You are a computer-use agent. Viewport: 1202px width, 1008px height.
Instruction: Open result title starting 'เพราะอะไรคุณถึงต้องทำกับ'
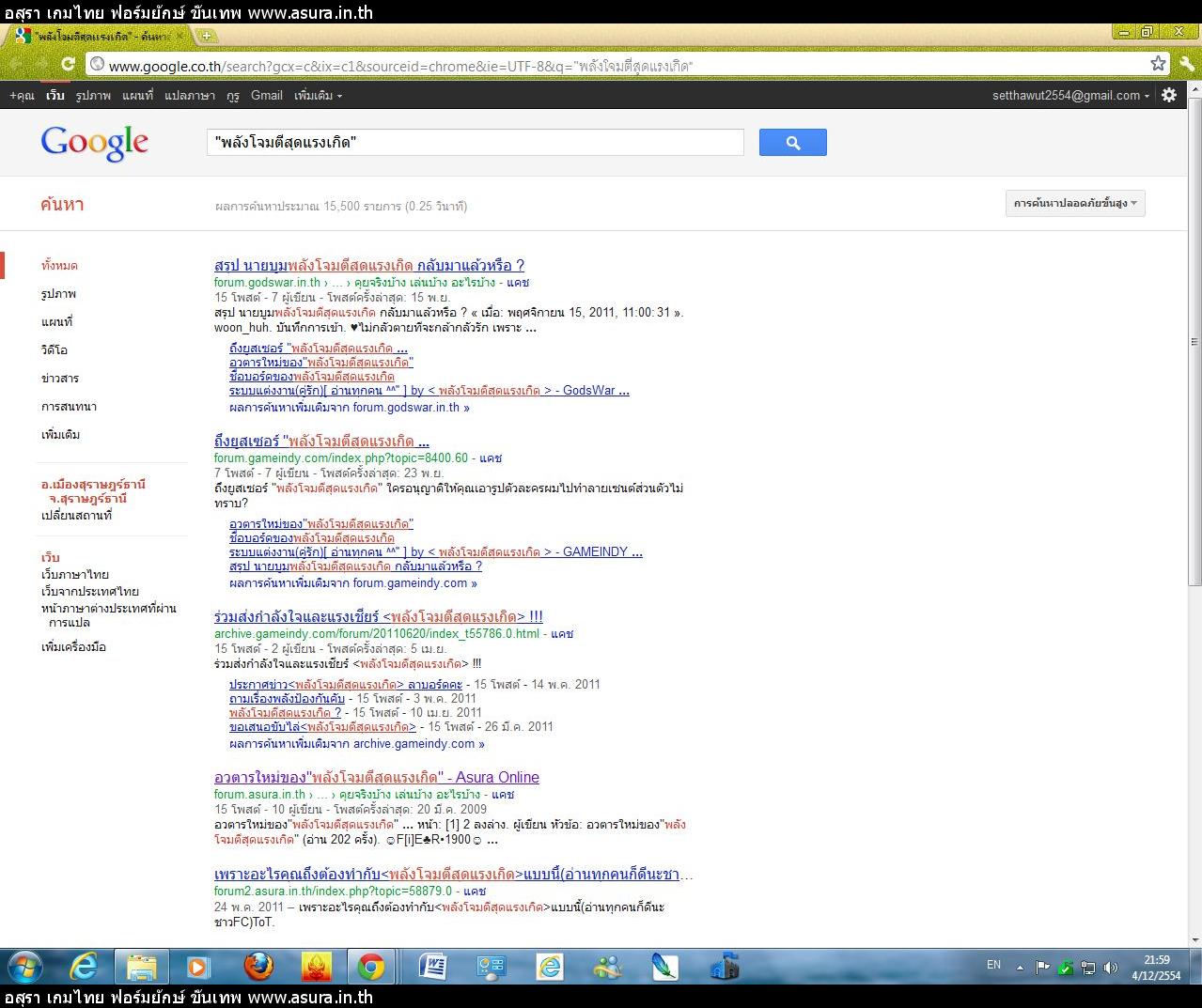click(453, 876)
